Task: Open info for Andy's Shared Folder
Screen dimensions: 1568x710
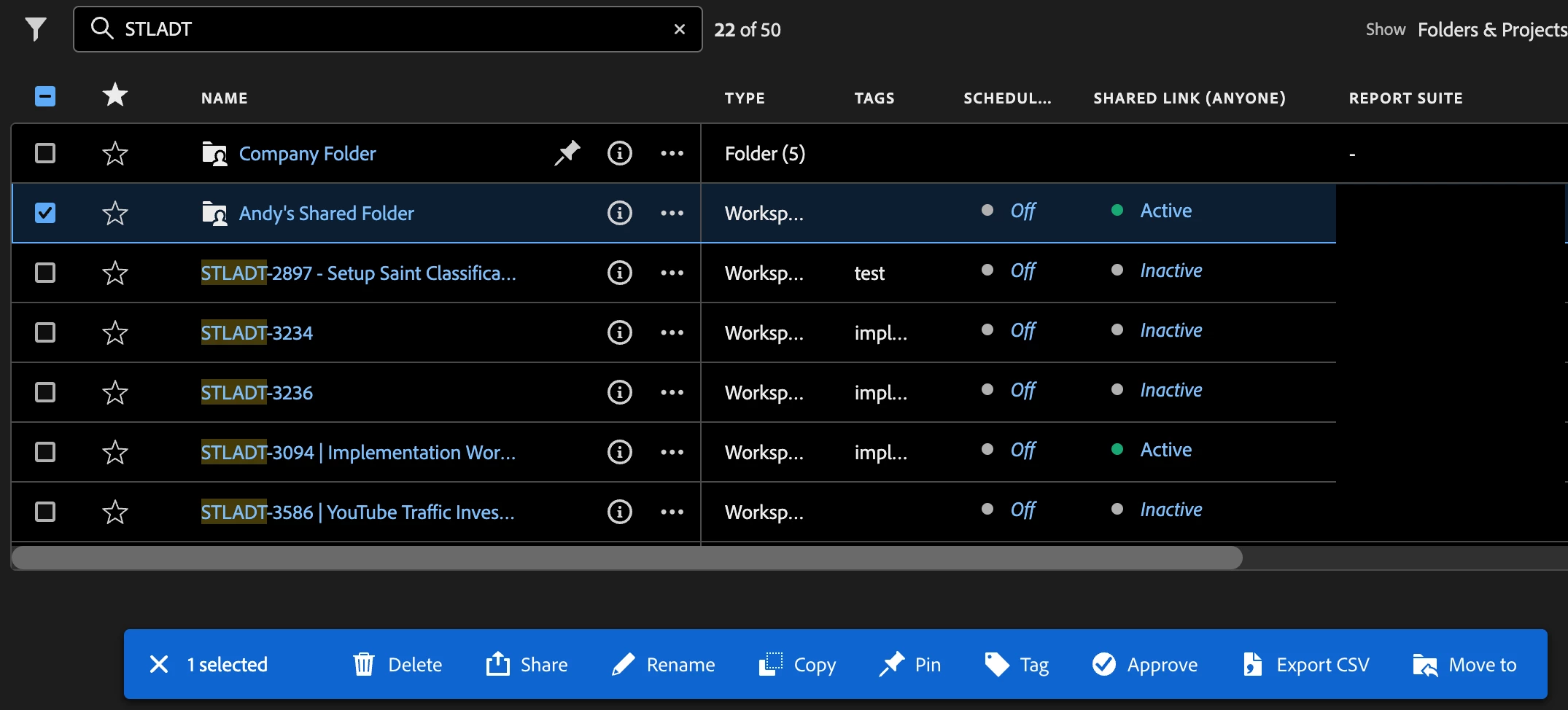Action: point(620,213)
